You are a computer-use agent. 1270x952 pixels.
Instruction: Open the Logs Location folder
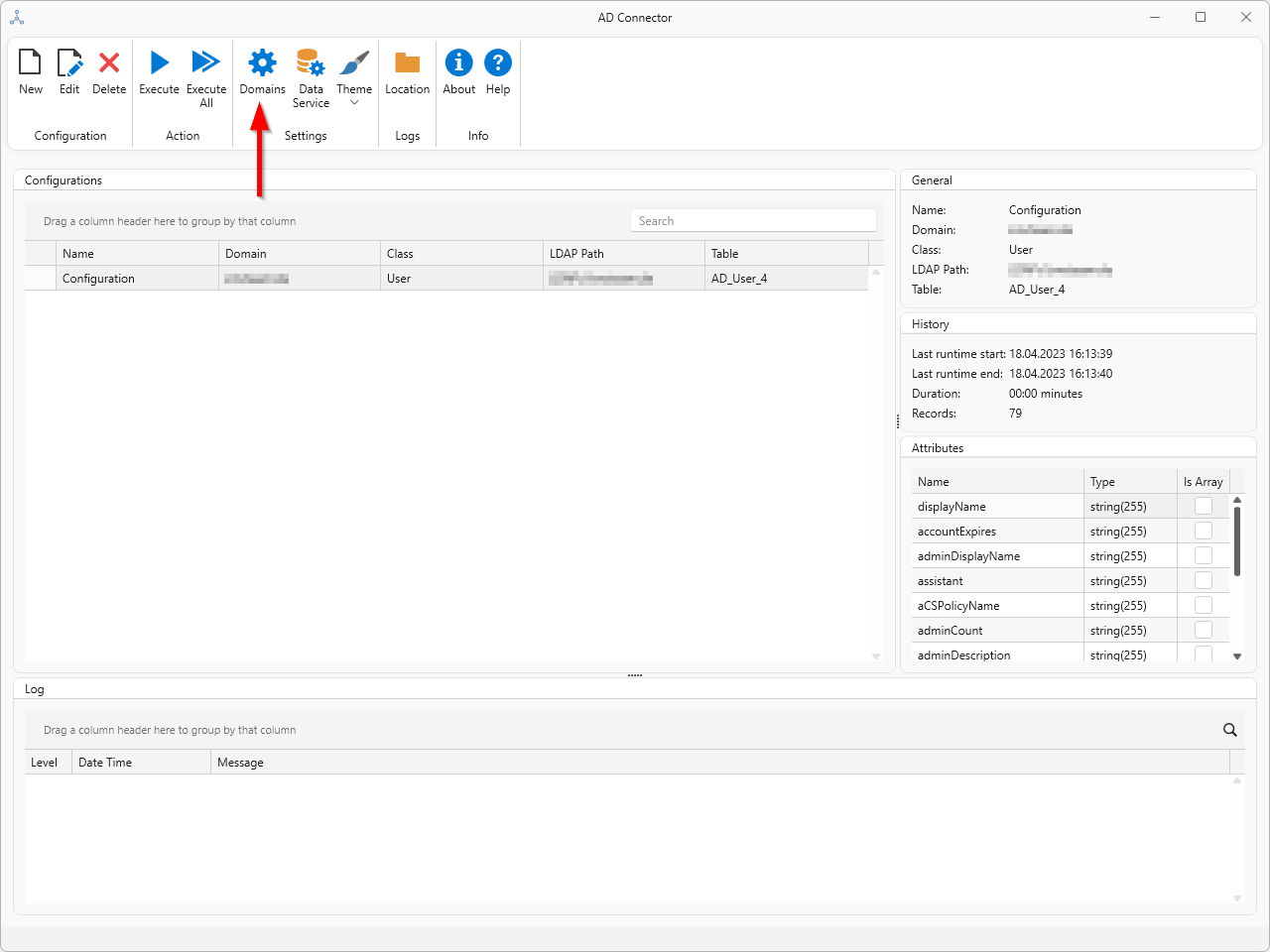click(407, 72)
